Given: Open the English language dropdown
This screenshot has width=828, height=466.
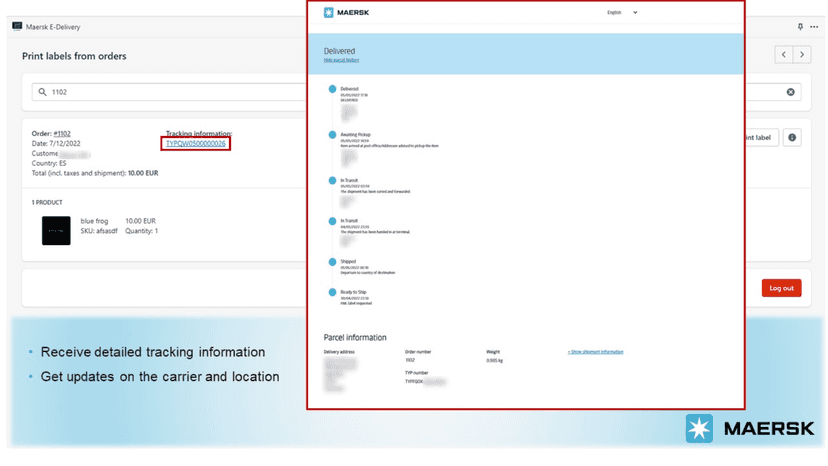Looking at the screenshot, I should click(x=622, y=12).
